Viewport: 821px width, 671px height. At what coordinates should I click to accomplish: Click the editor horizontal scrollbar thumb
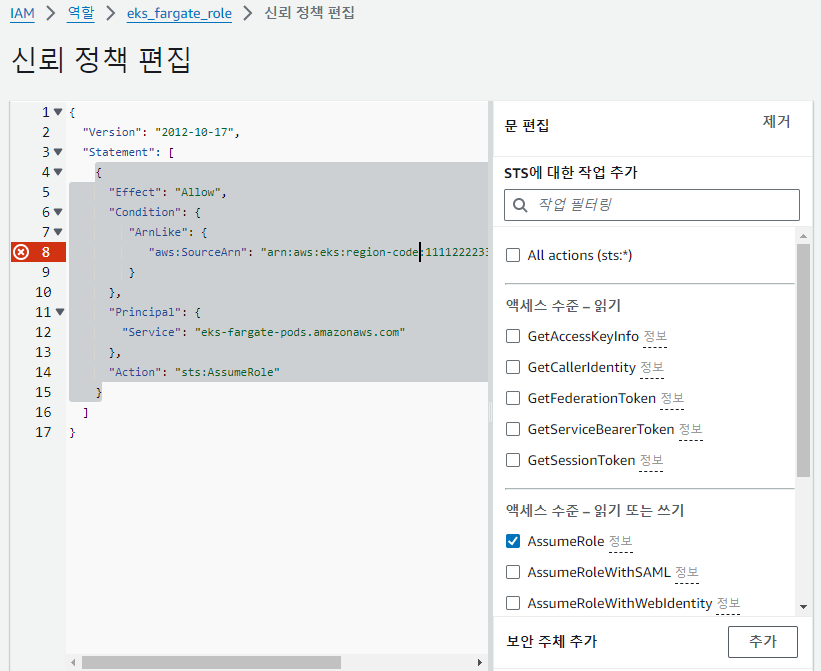(212, 663)
